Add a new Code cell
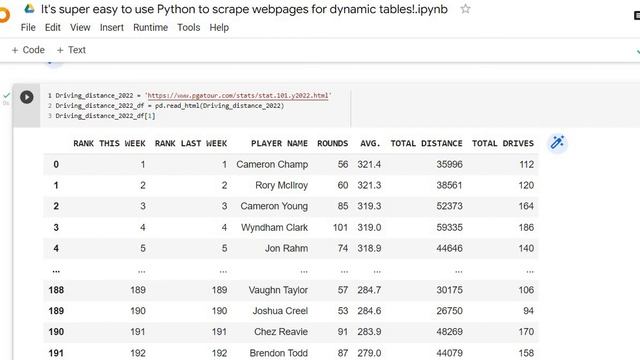This screenshot has width=640, height=360. (28, 50)
